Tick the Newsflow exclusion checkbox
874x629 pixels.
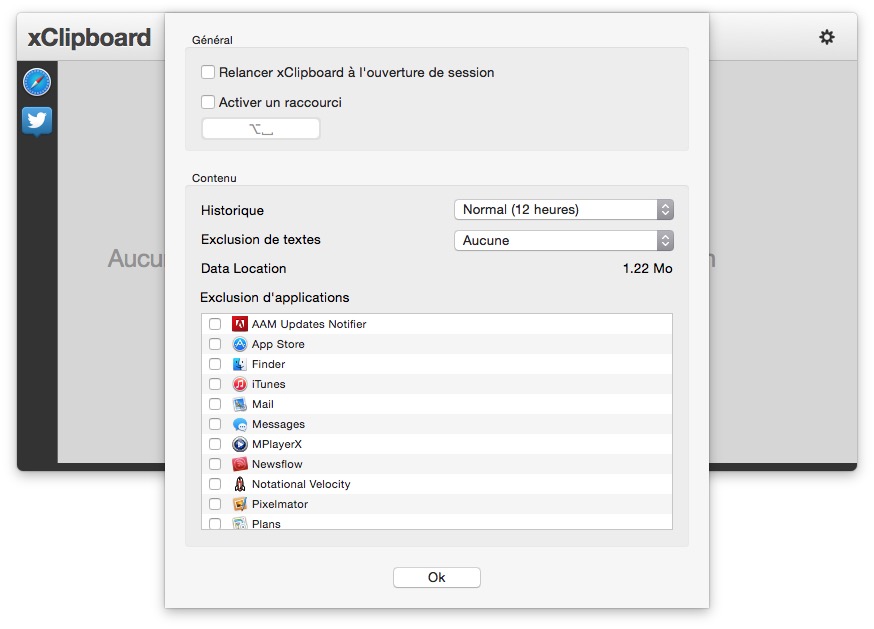point(215,464)
